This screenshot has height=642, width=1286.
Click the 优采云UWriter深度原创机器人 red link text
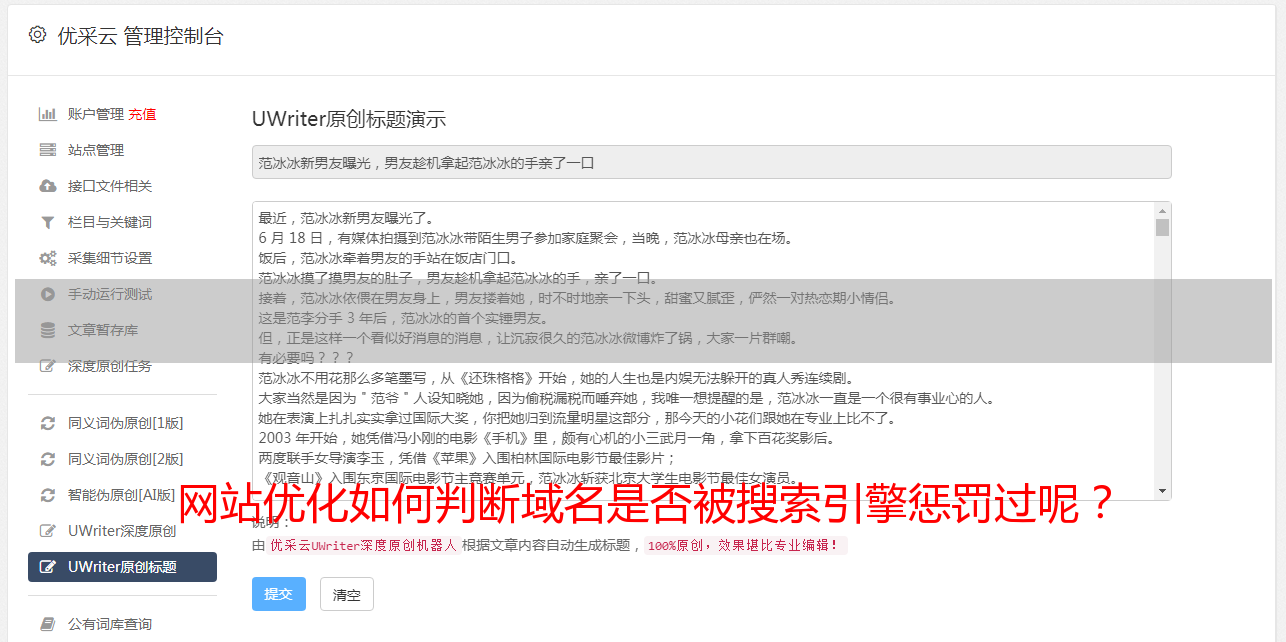(x=363, y=546)
